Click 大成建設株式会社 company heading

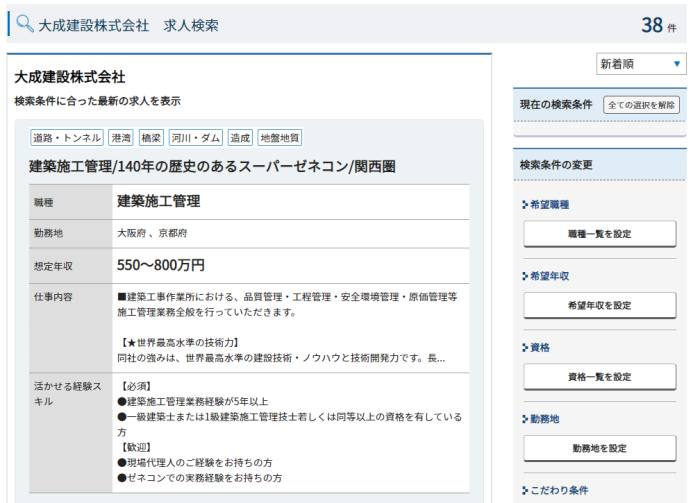[70, 77]
